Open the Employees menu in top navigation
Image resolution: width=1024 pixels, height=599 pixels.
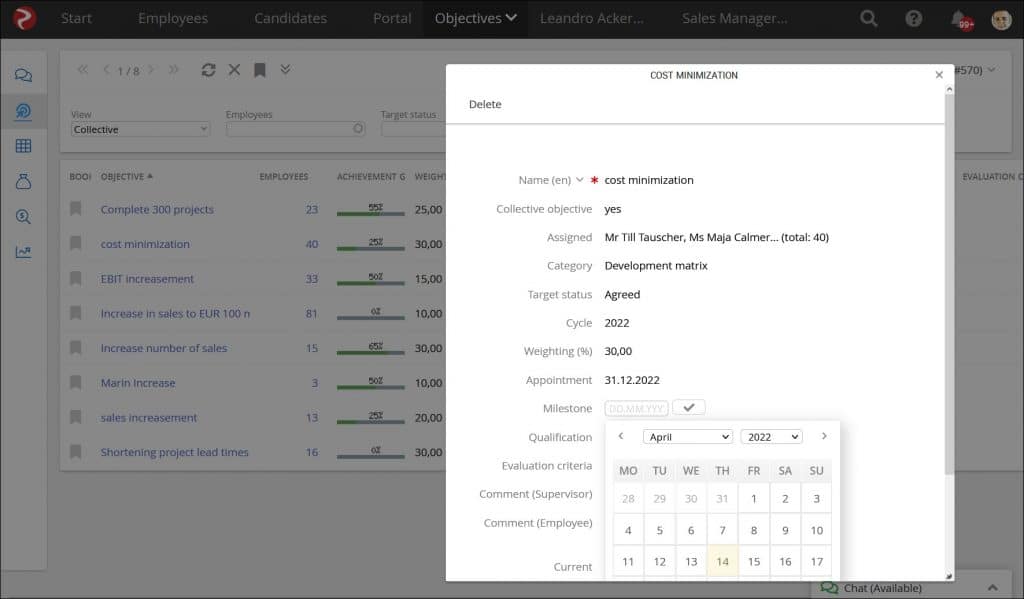coord(173,19)
